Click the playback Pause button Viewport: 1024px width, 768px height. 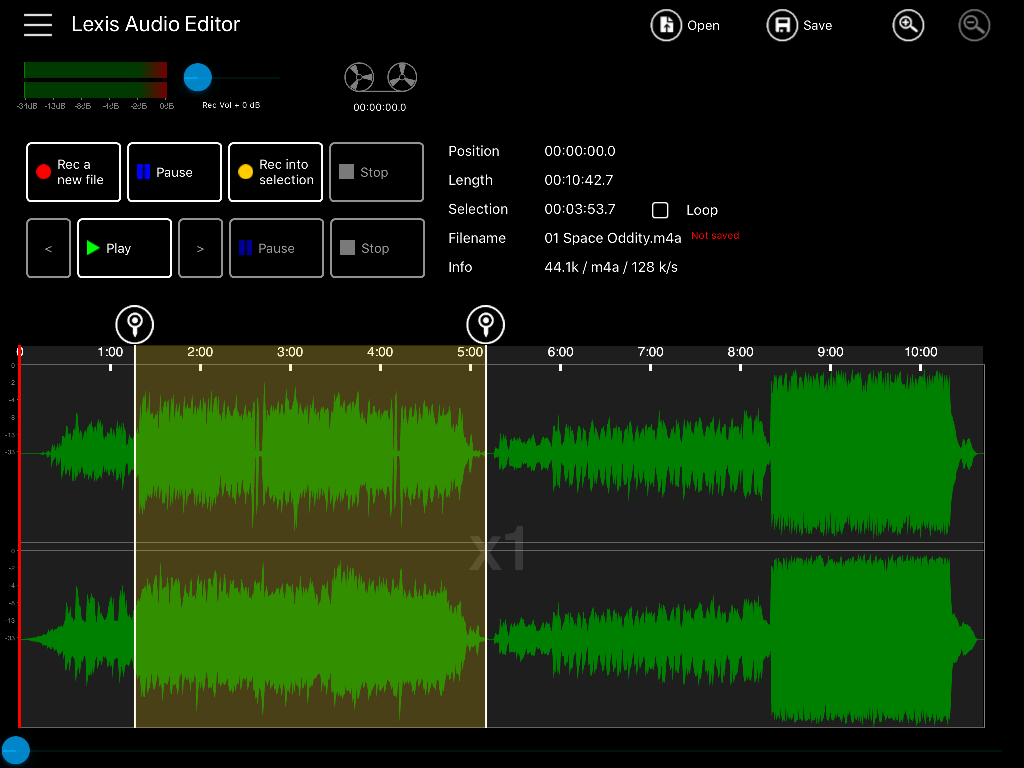(x=276, y=248)
